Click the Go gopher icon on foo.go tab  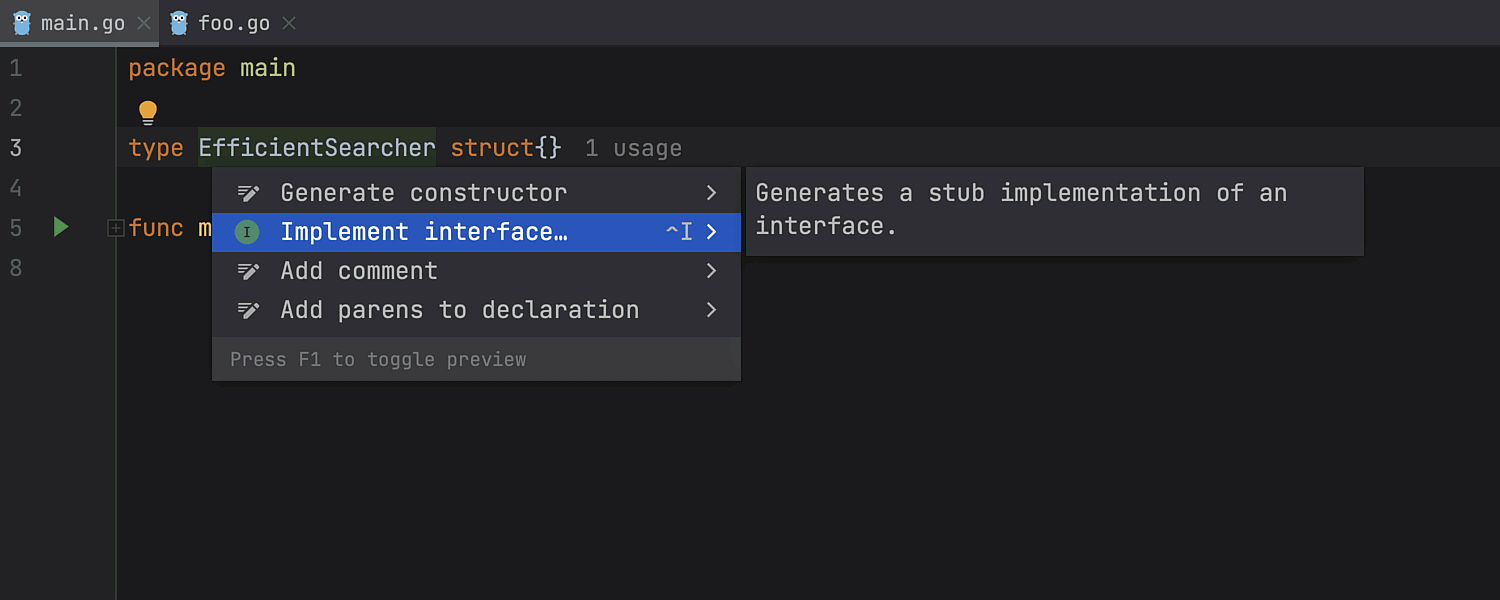[180, 23]
